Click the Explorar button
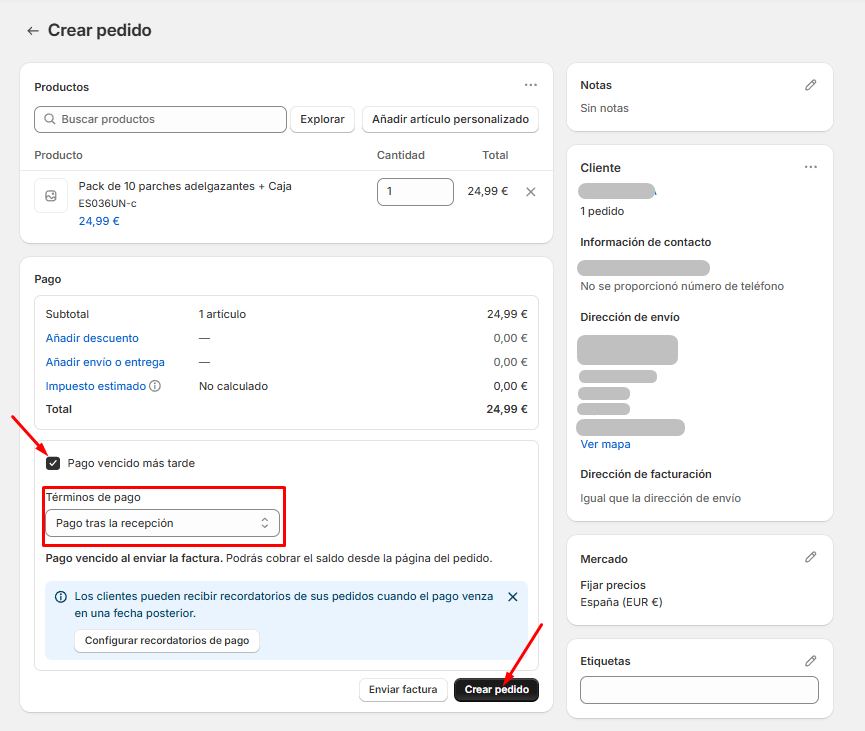This screenshot has height=731, width=865. point(322,119)
